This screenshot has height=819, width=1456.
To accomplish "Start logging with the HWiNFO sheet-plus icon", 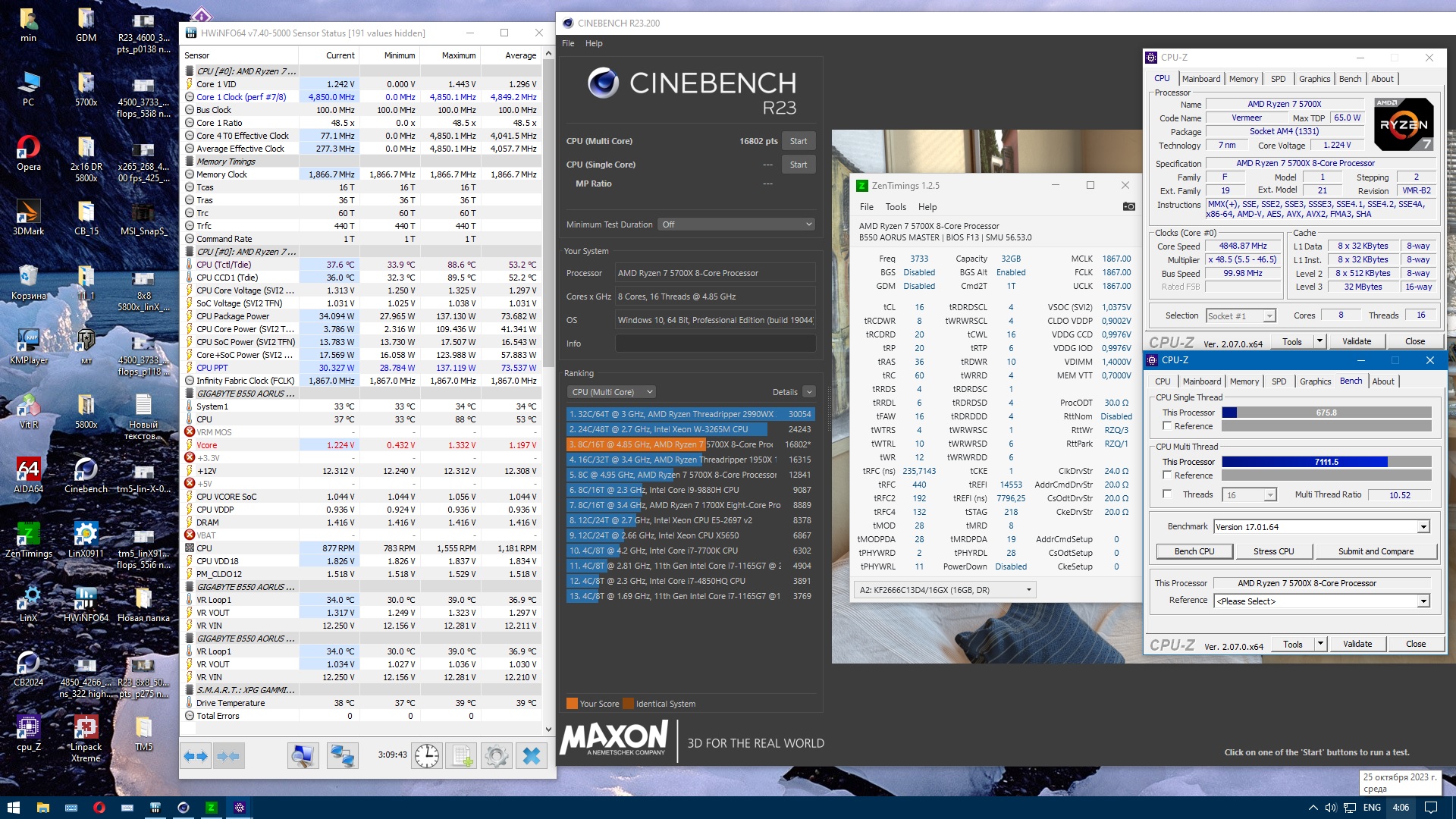I will click(x=461, y=755).
